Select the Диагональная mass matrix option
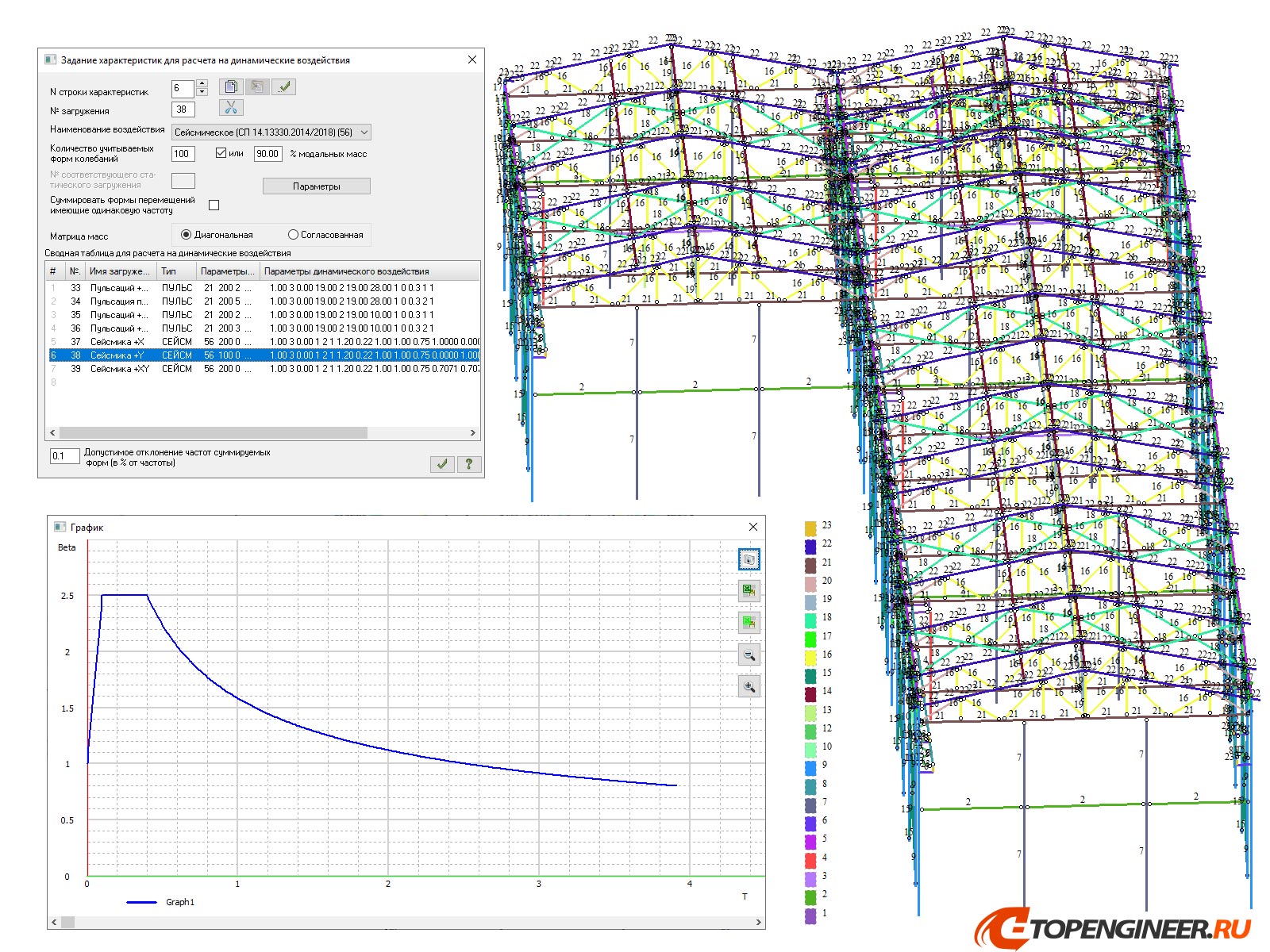 (x=187, y=235)
